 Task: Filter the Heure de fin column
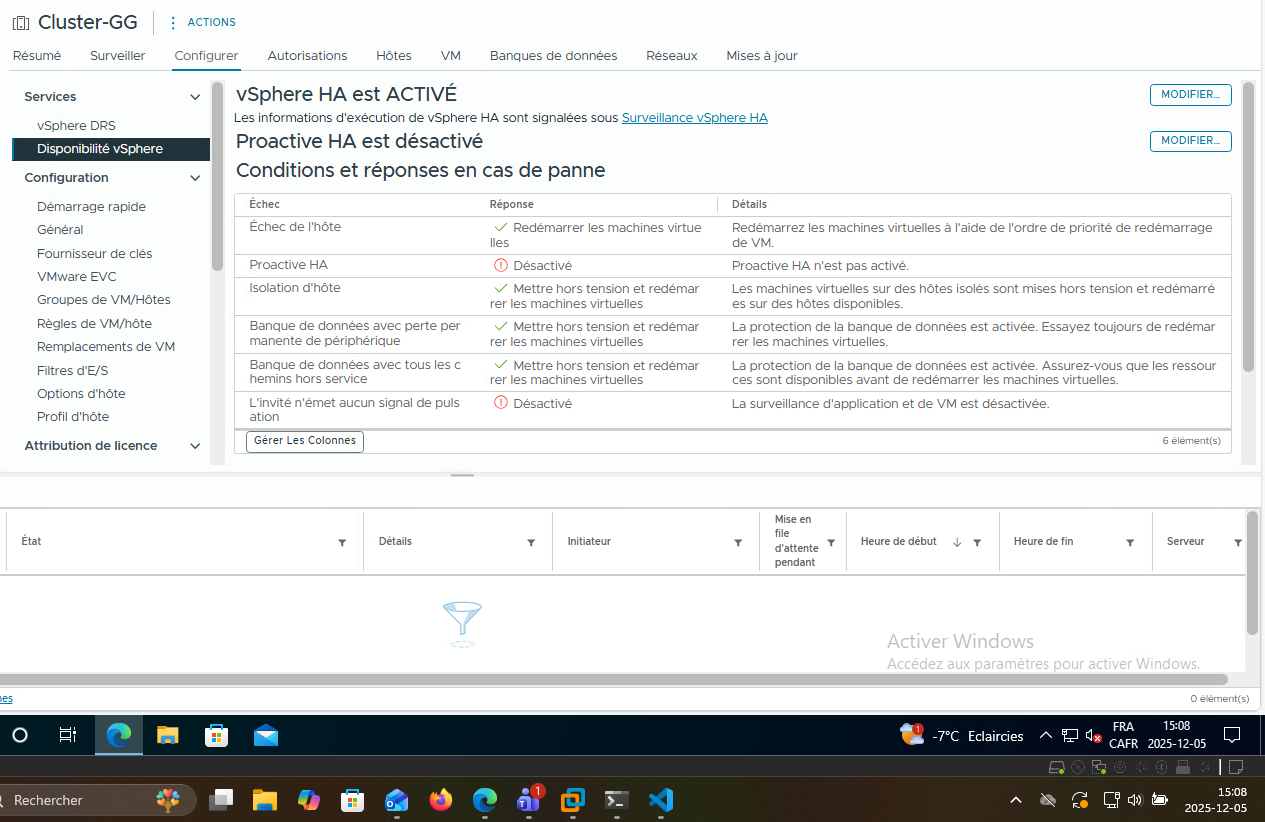click(x=1130, y=542)
